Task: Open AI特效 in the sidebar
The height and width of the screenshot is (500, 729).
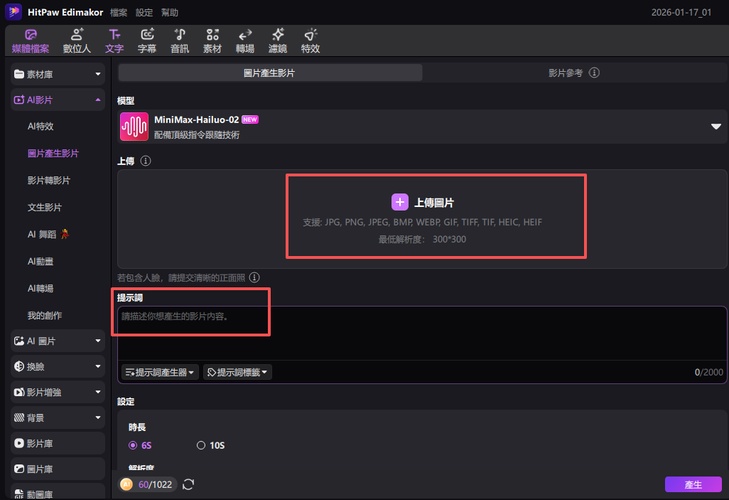Action: (x=40, y=126)
